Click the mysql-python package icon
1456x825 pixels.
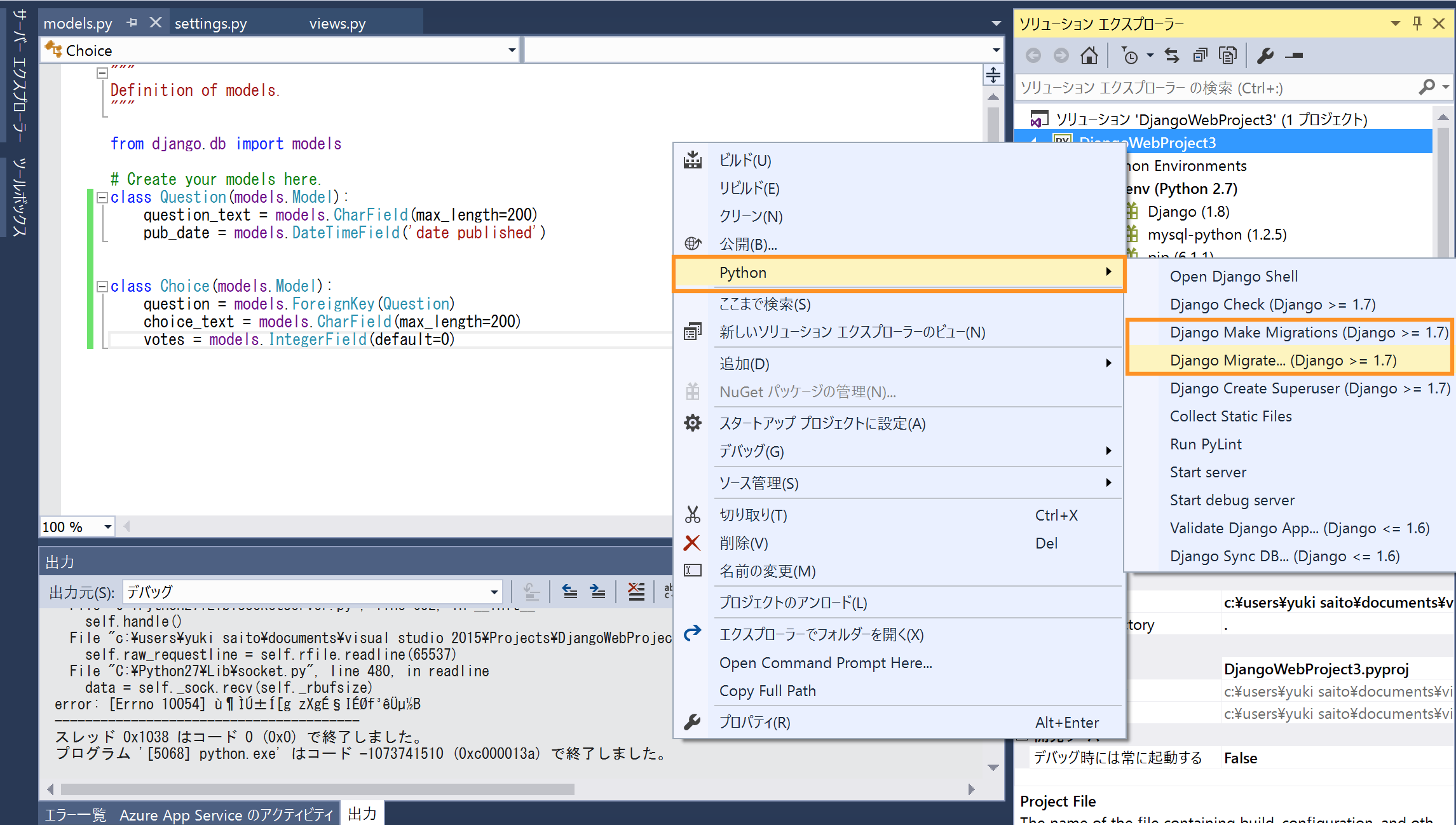click(x=1132, y=234)
